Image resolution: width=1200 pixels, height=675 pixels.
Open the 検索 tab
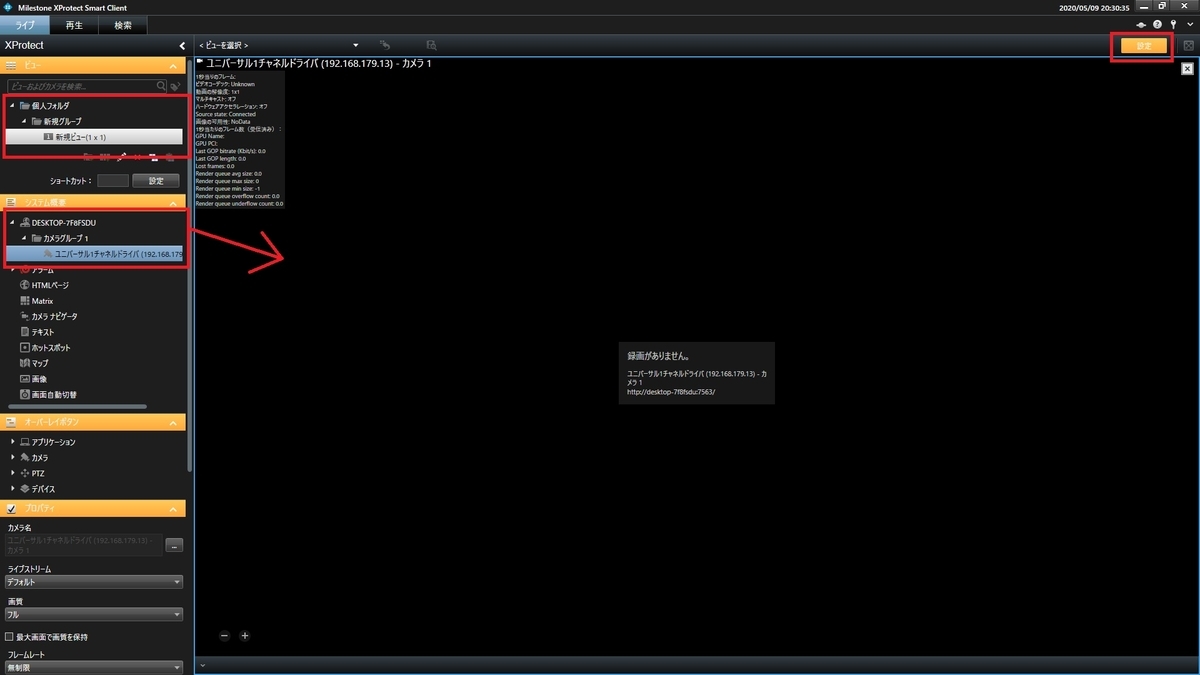pyautogui.click(x=122, y=25)
